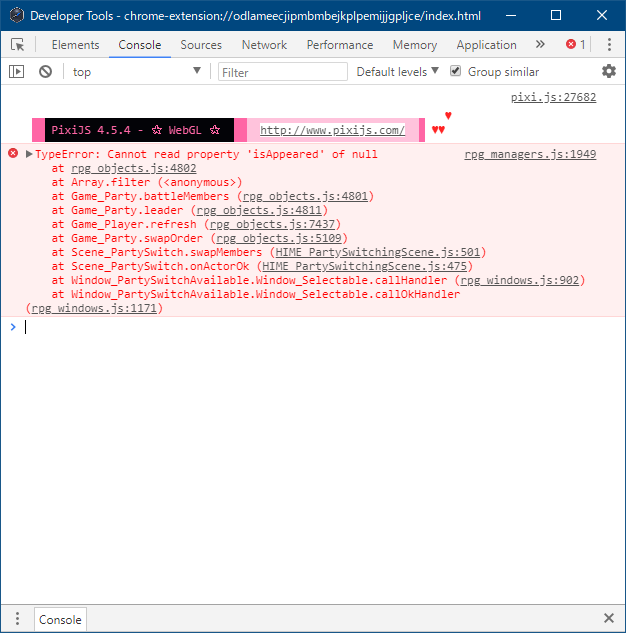The width and height of the screenshot is (626, 633).
Task: Open the rpg_objects.js:4802 link
Action: (x=134, y=168)
